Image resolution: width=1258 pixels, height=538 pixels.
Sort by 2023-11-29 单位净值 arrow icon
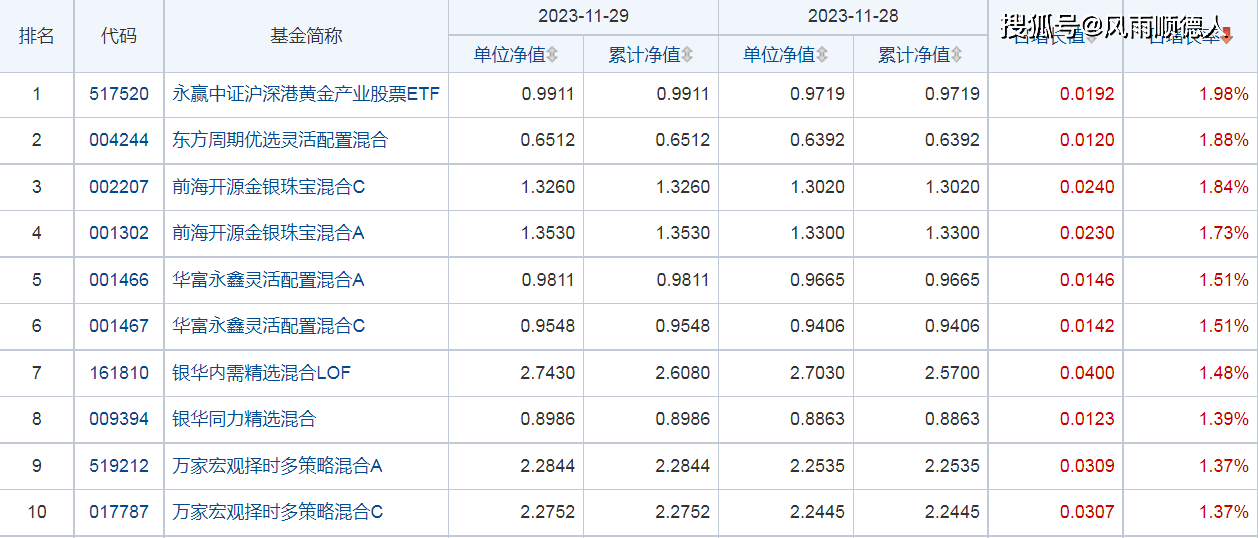coord(552,55)
